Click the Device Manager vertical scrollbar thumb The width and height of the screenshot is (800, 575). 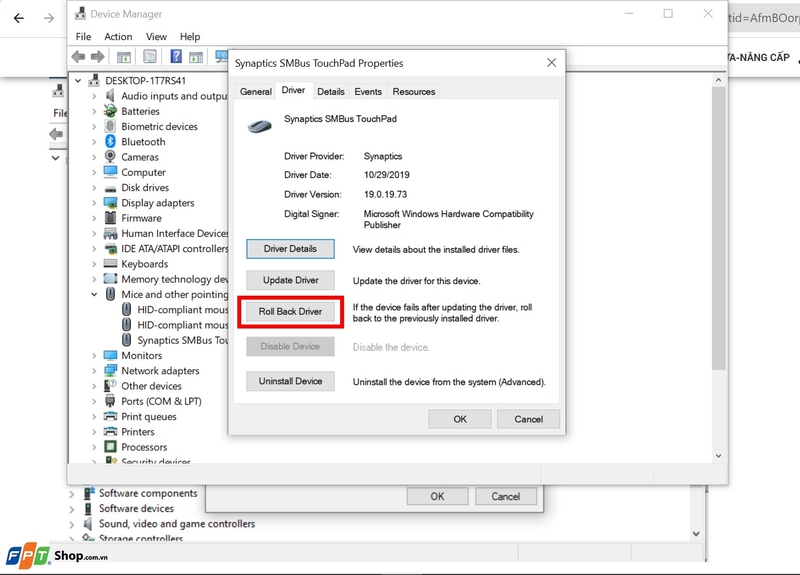point(718,228)
